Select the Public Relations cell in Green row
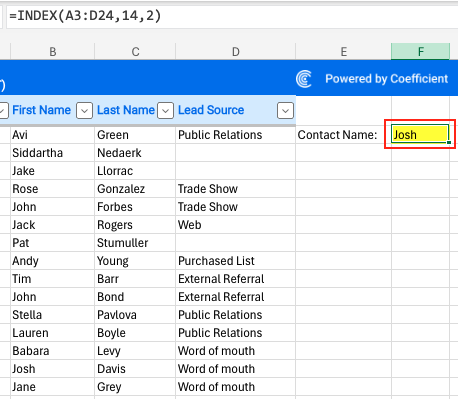This screenshot has height=399, width=458. pyautogui.click(x=236, y=135)
